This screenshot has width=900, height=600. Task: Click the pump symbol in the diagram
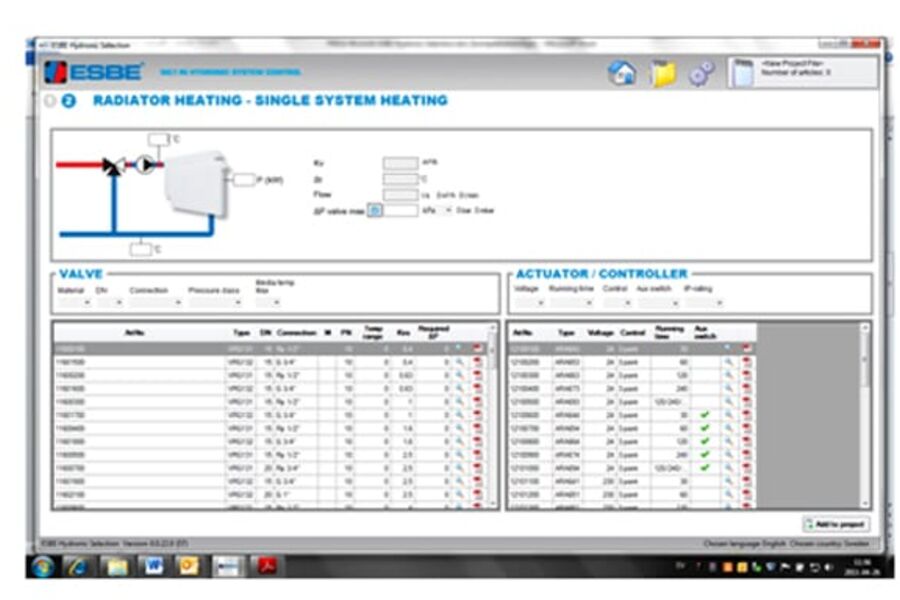(147, 165)
